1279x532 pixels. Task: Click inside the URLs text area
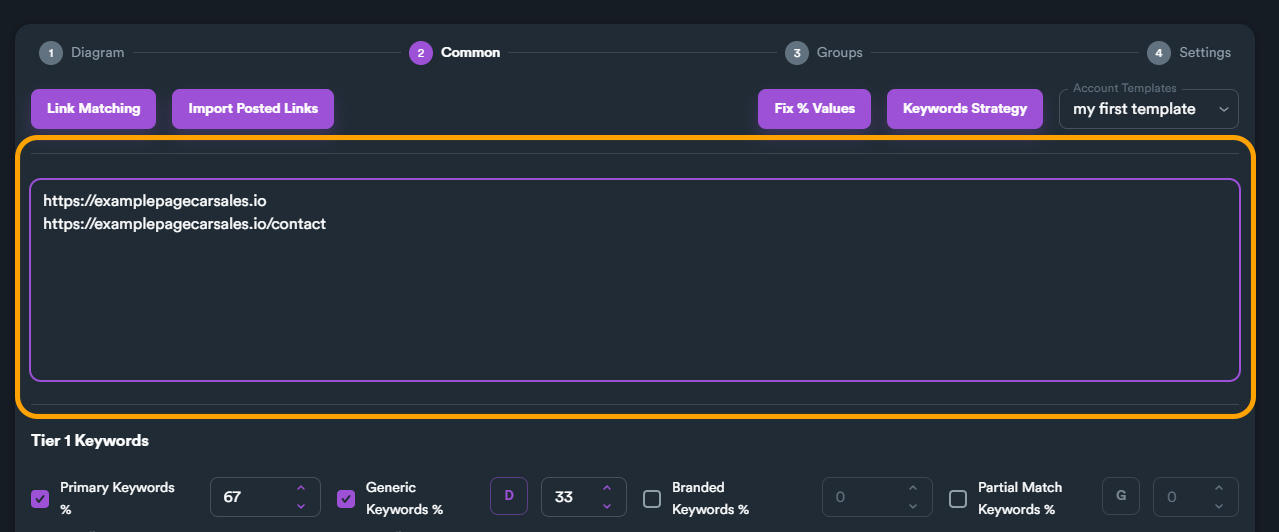click(635, 280)
